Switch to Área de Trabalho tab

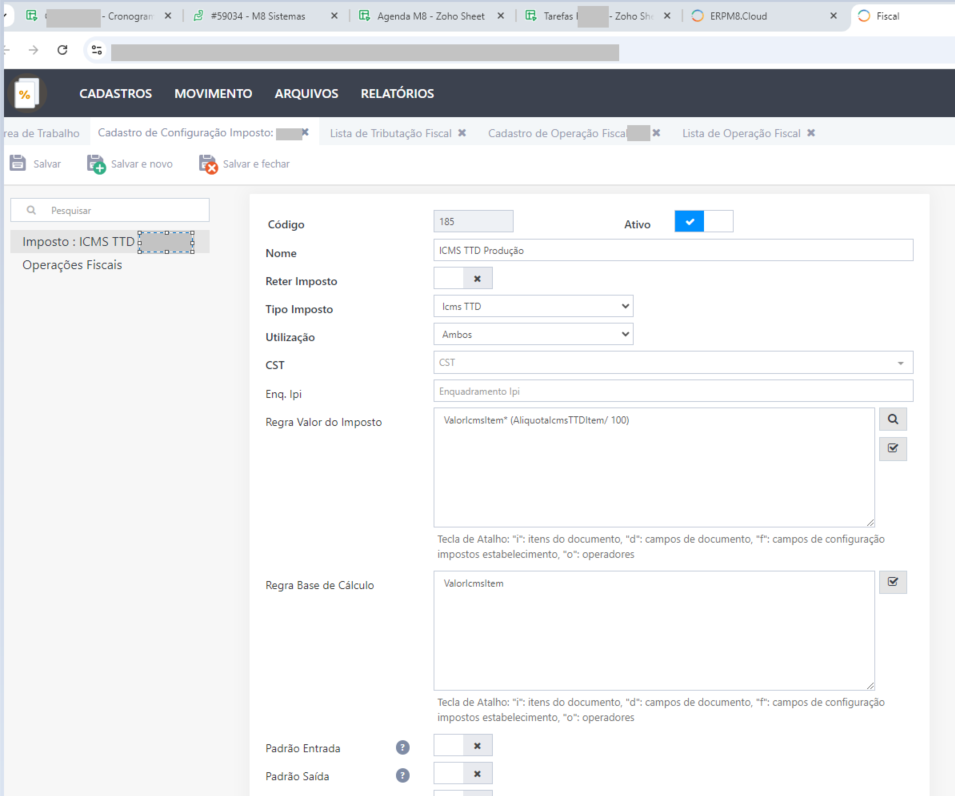41,133
